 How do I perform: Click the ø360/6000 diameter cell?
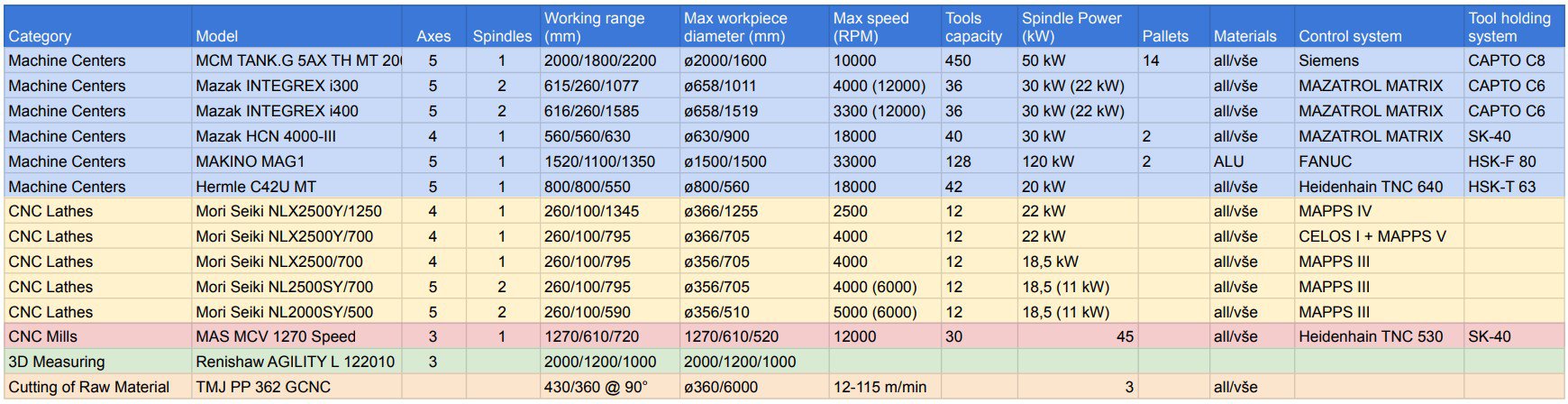pyautogui.click(x=753, y=387)
